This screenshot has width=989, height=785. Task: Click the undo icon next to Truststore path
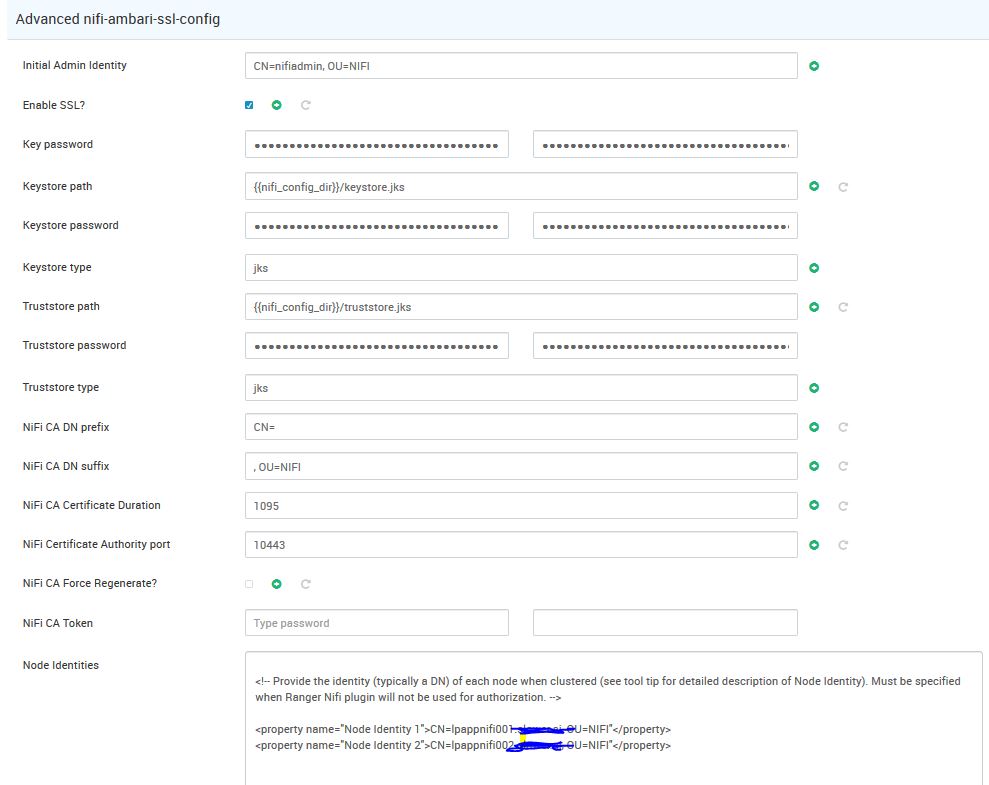pos(841,307)
